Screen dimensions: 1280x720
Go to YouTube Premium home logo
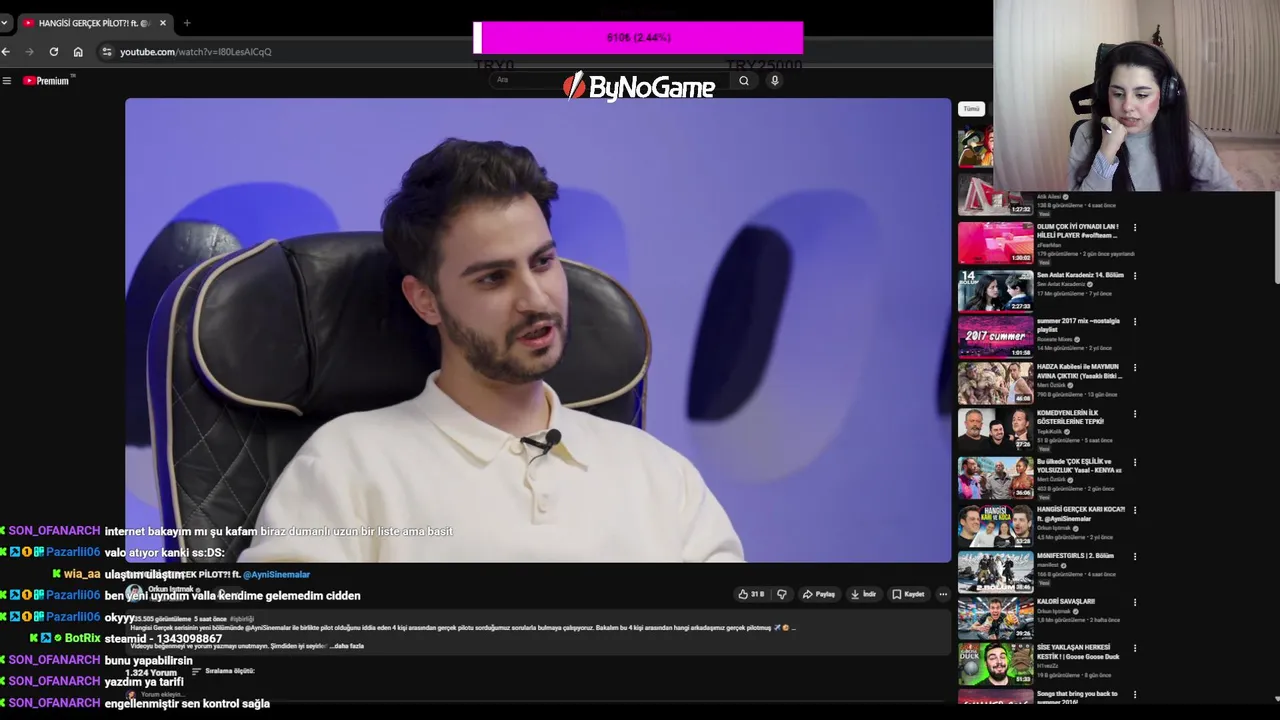pos(46,81)
